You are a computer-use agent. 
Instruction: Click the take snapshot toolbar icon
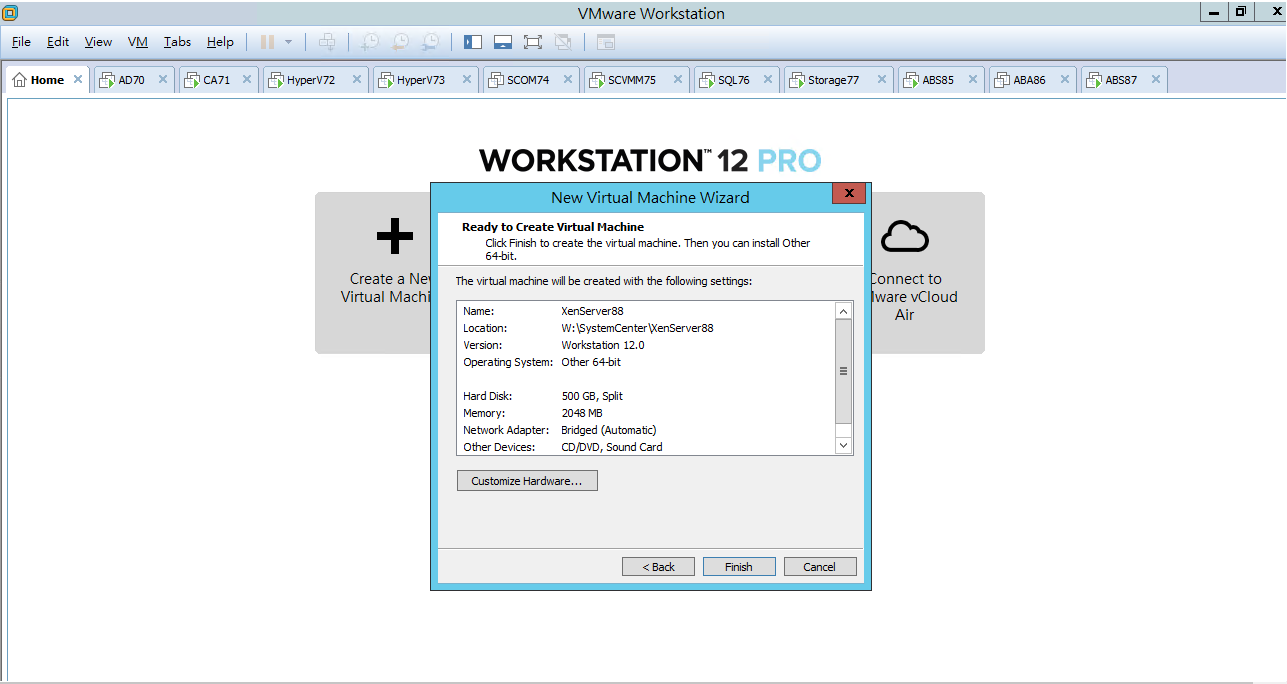(x=370, y=42)
